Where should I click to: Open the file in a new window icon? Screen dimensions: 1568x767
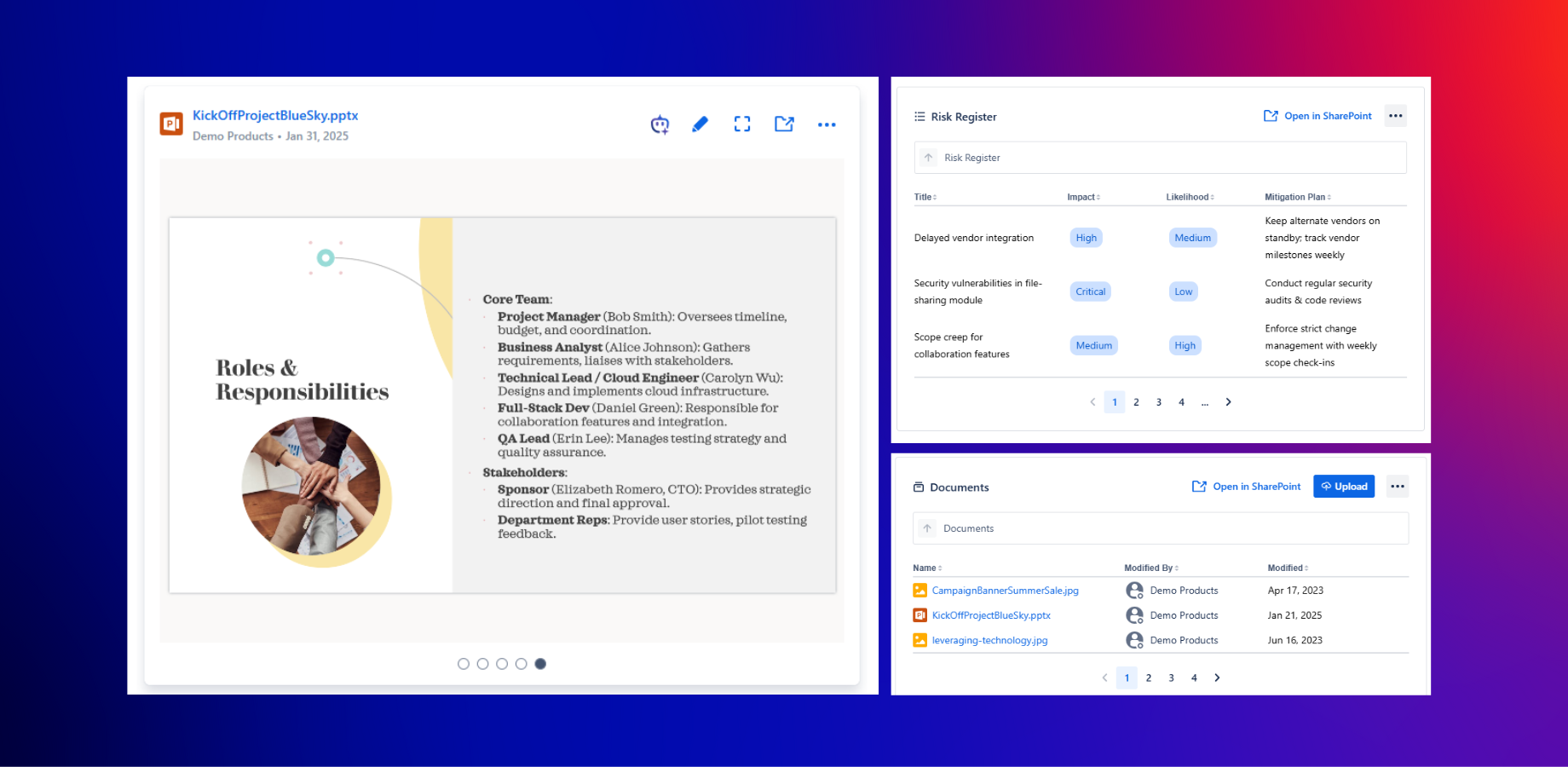(784, 124)
